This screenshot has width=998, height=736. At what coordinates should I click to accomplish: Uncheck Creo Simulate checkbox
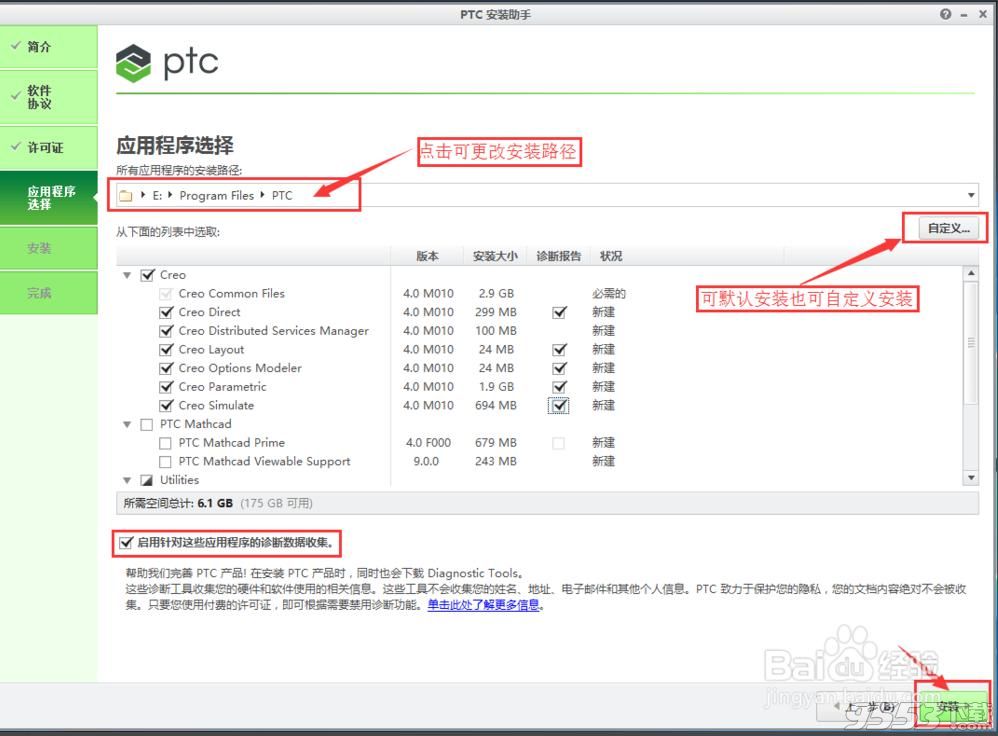click(166, 406)
